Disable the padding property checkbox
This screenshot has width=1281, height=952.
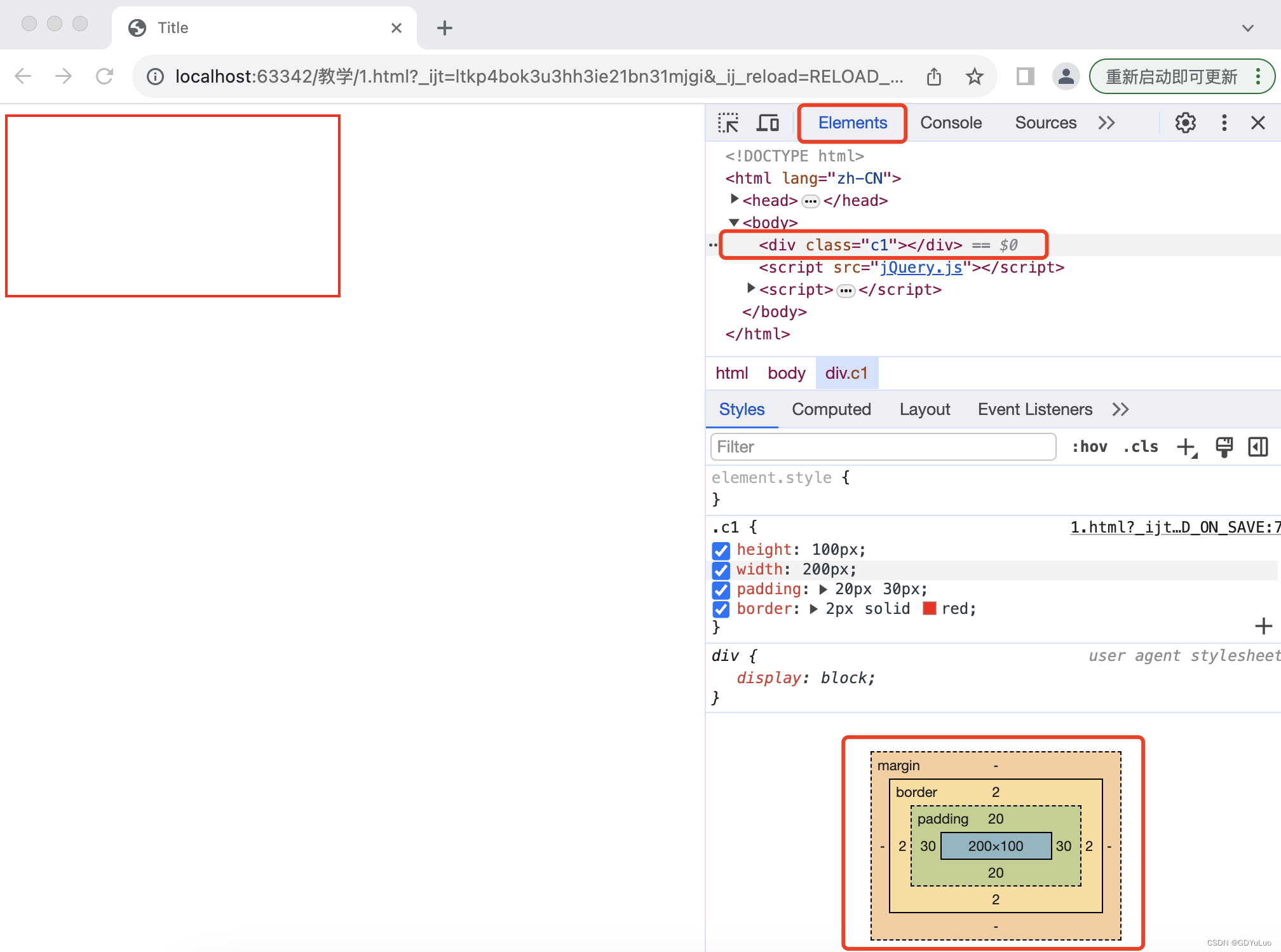[721, 590]
